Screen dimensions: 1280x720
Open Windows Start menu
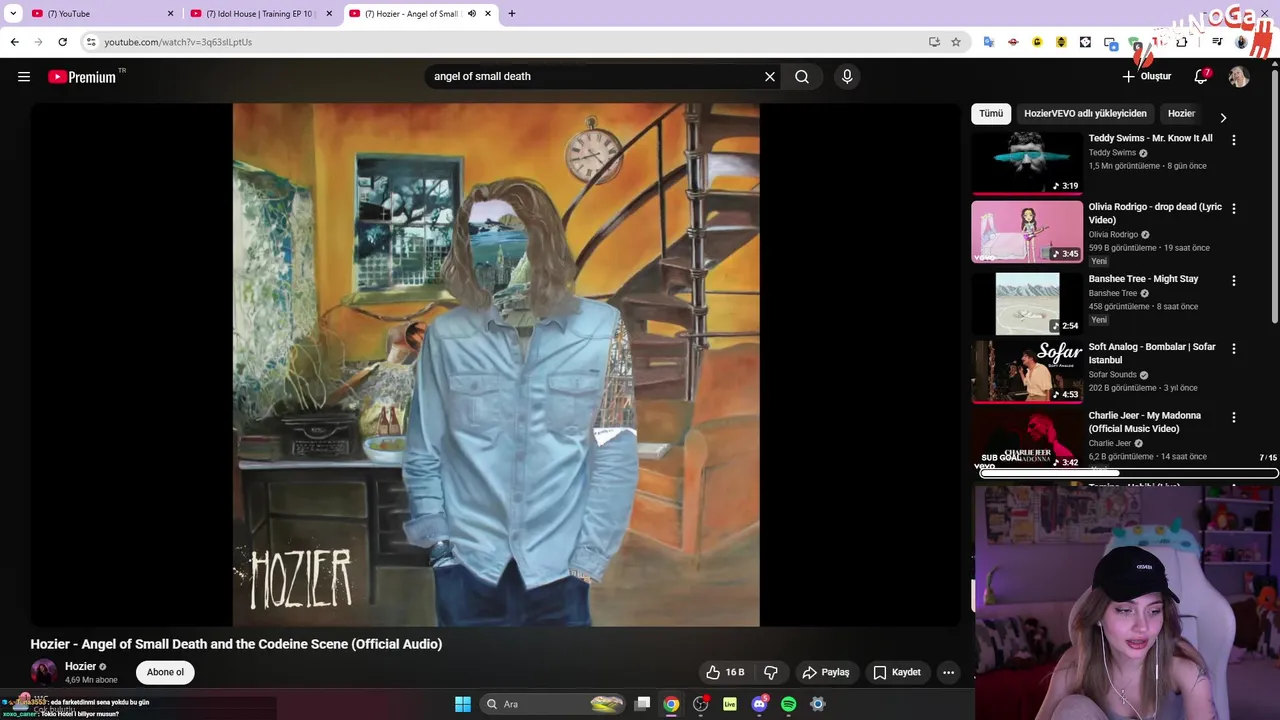[x=463, y=704]
